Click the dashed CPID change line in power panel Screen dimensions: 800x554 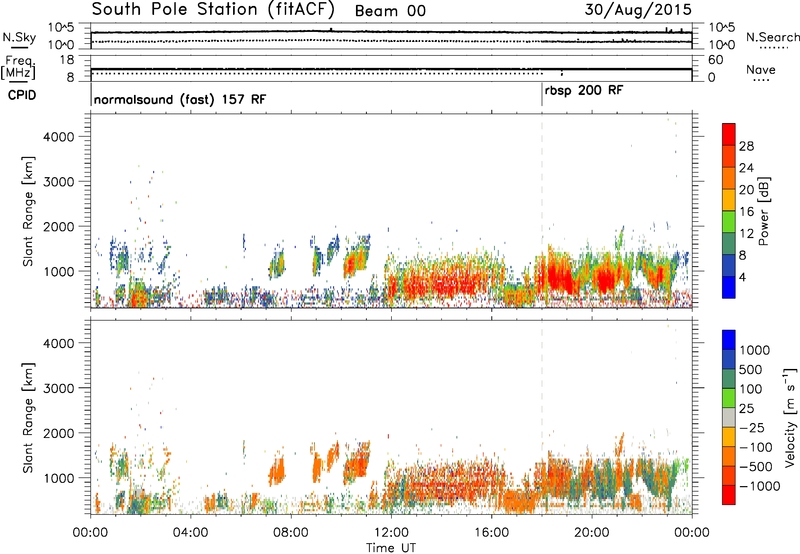(x=542, y=210)
